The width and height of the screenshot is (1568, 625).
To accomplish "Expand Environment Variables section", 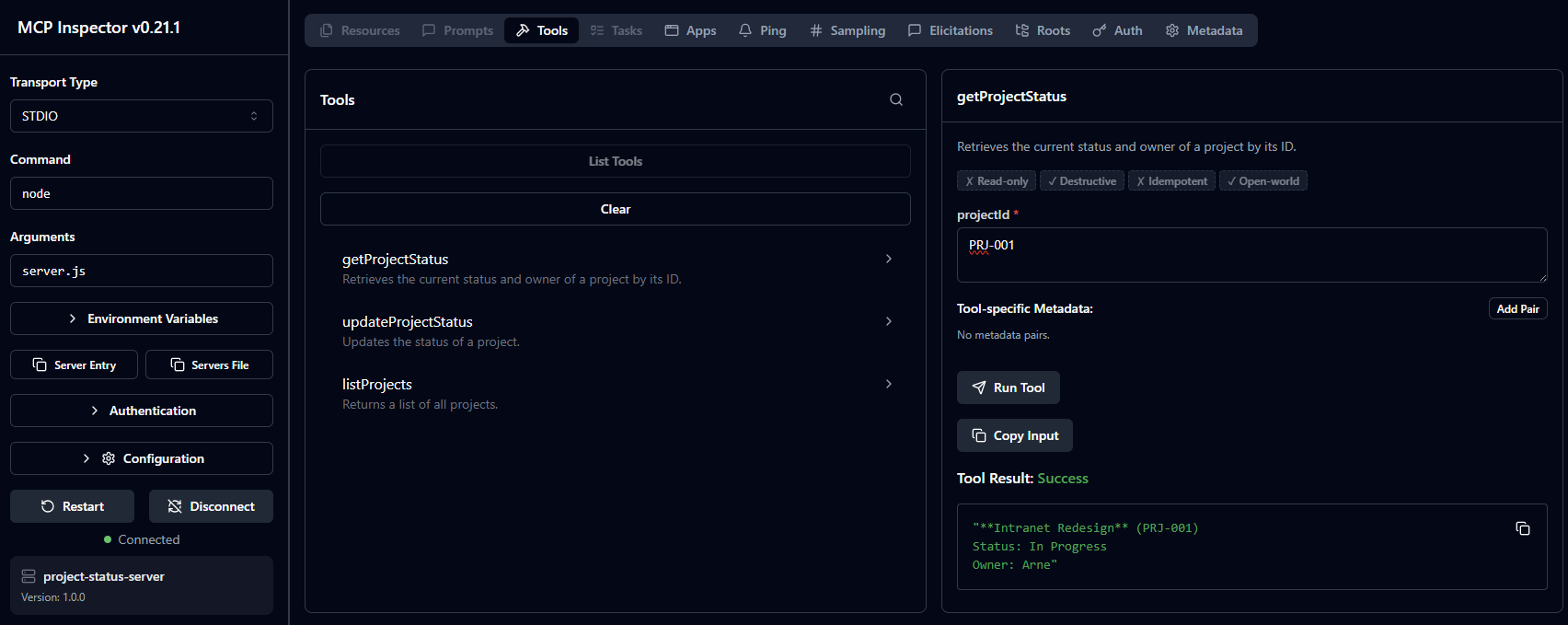I will pyautogui.click(x=141, y=318).
